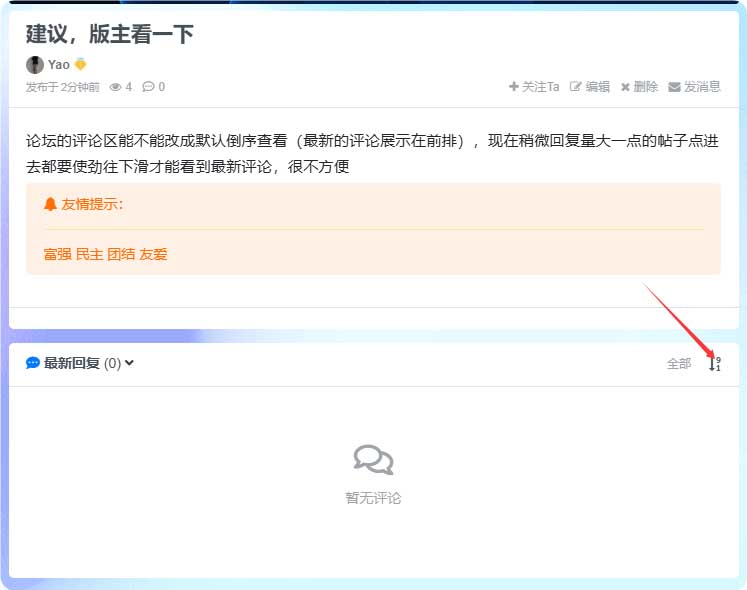
Task: Open the Yao username link
Action: [59, 64]
